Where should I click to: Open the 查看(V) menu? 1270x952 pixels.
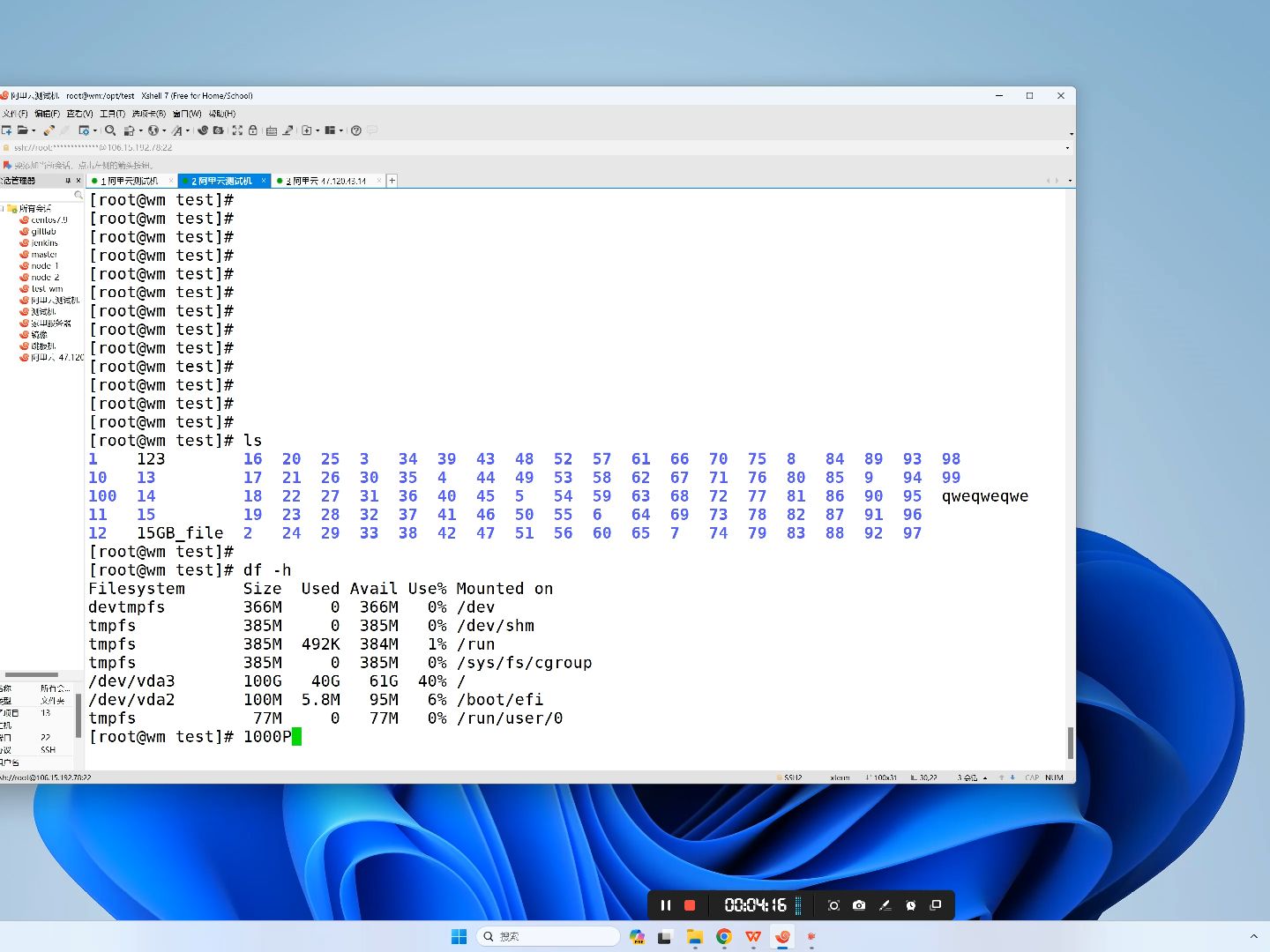[79, 114]
